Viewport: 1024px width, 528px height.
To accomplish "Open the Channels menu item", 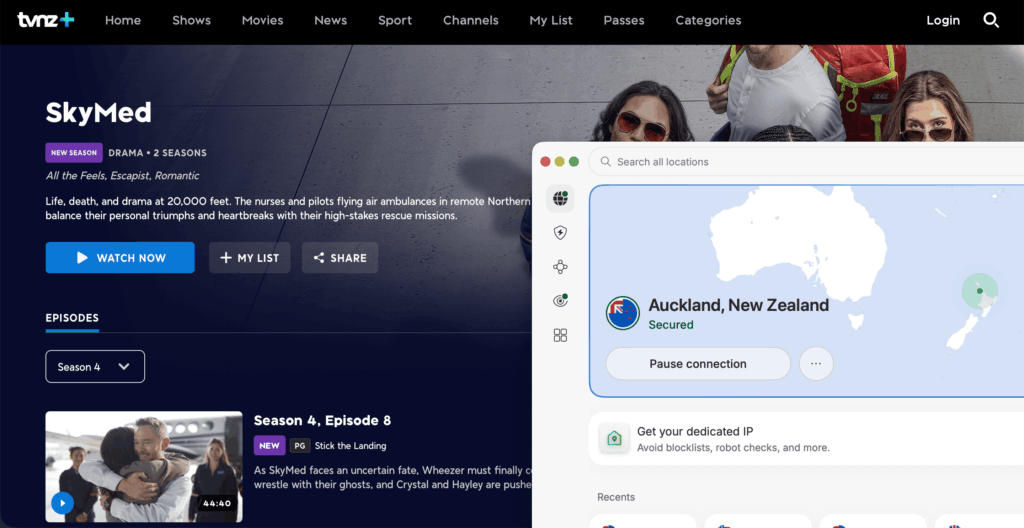I will (x=471, y=20).
